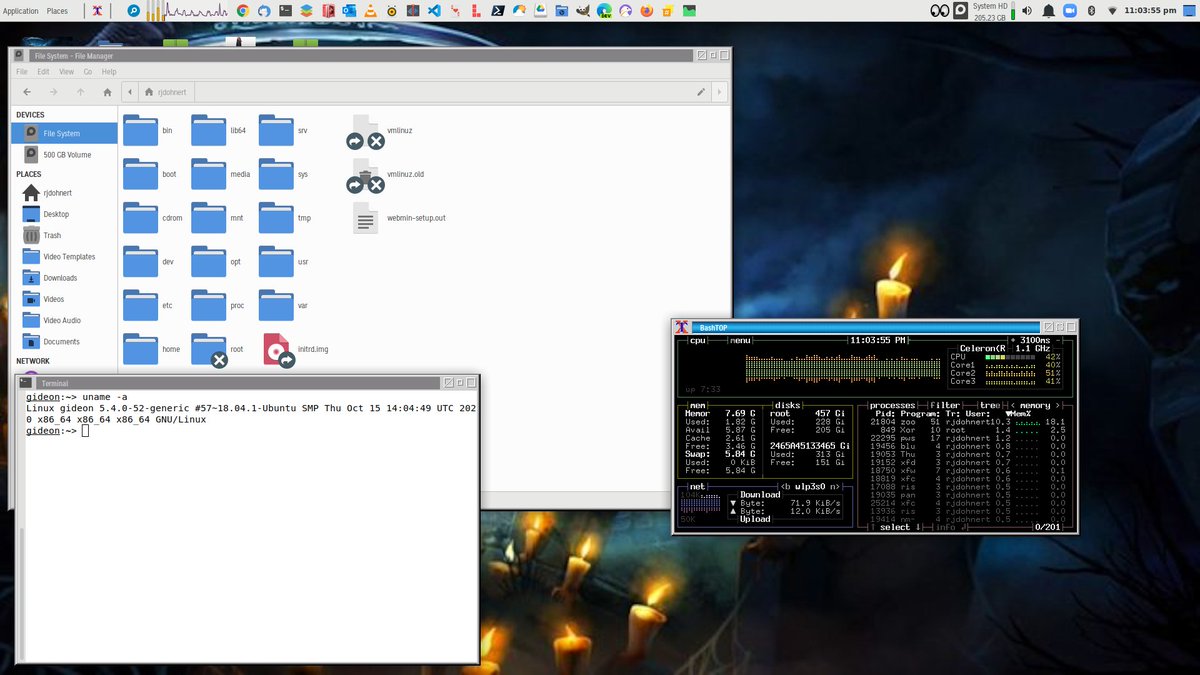The image size is (1200, 675).
Task: Open the Places menu in top panel
Action: (57, 11)
